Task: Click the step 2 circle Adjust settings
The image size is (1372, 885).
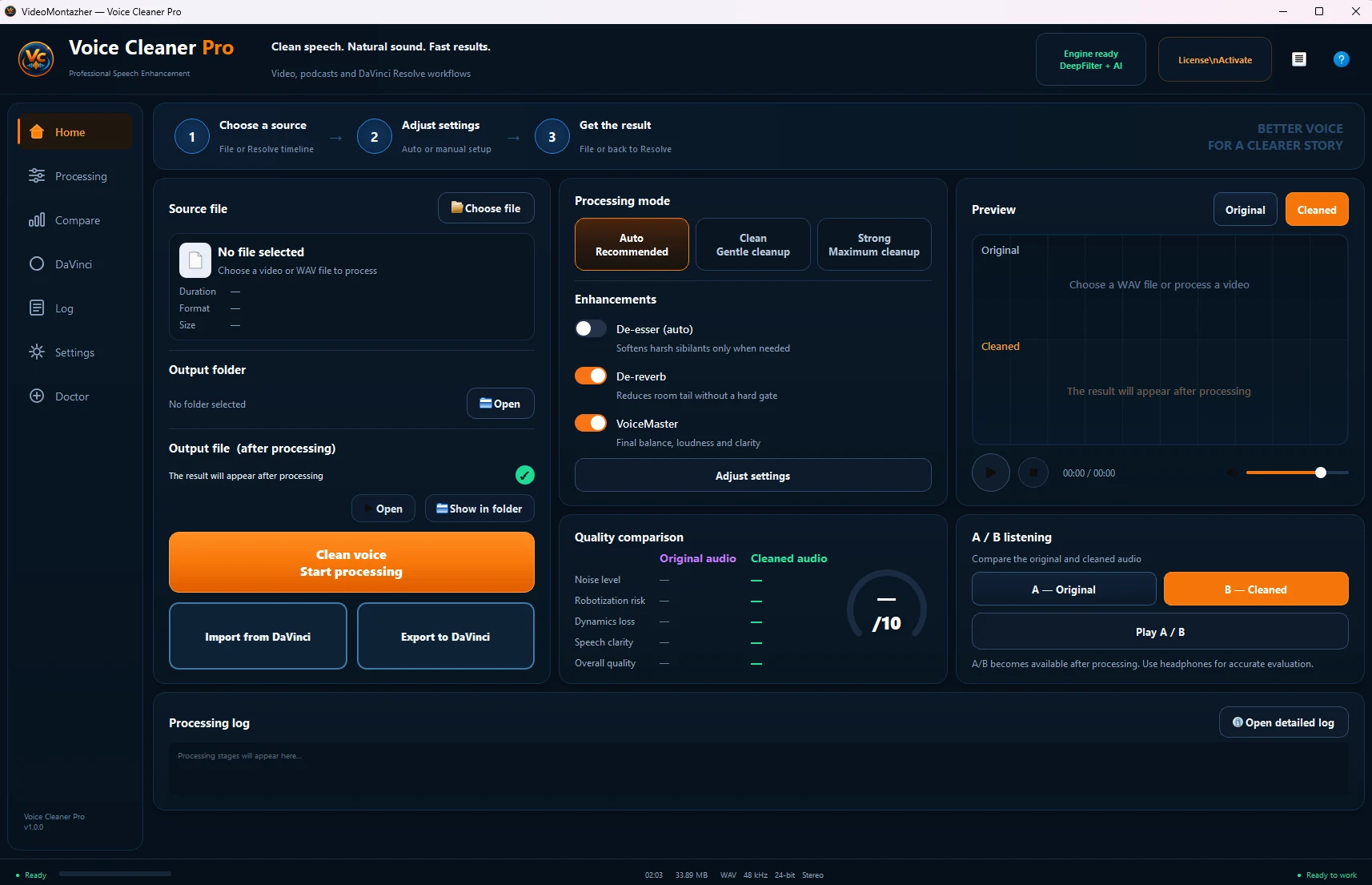Action: [x=375, y=137]
